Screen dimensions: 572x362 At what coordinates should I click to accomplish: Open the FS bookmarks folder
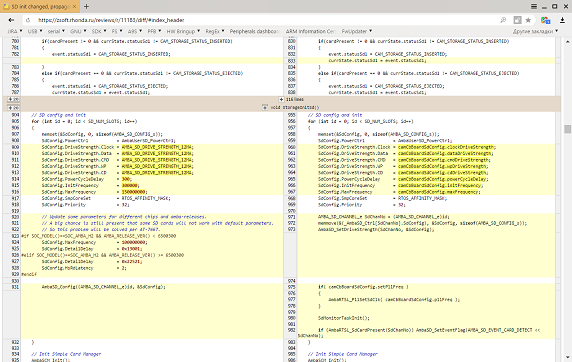coord(117,31)
